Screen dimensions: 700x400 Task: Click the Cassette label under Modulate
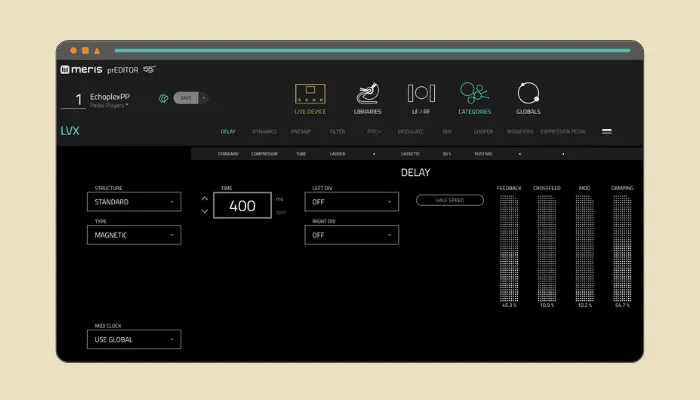pyautogui.click(x=410, y=154)
